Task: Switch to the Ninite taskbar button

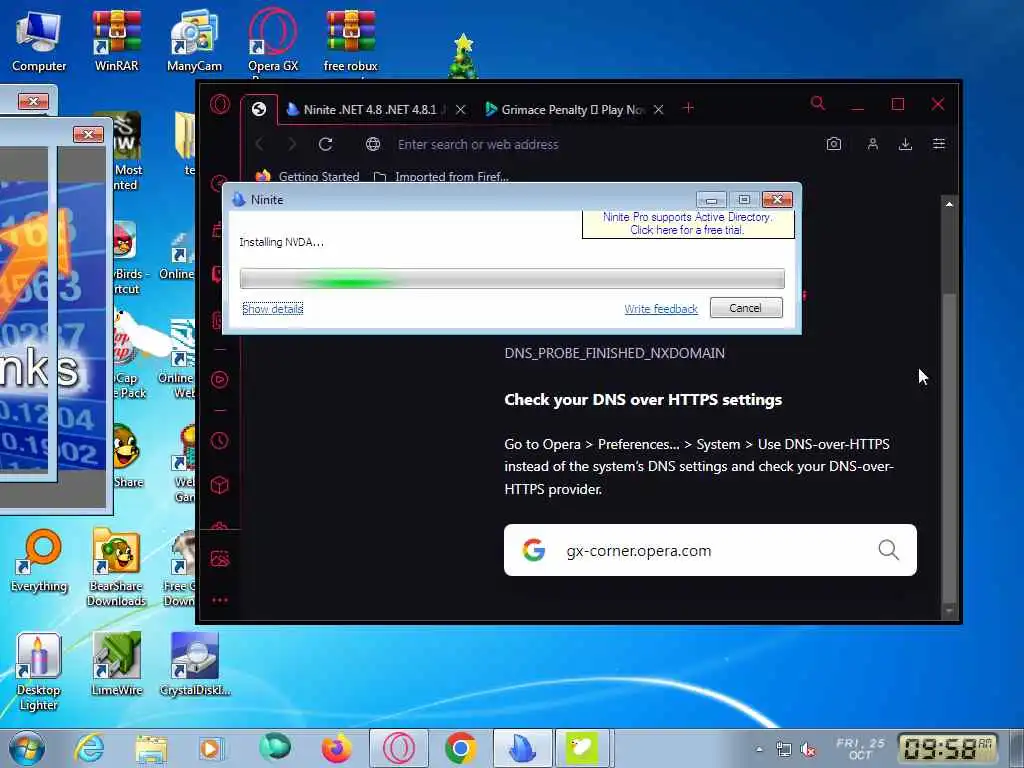Action: 522,748
